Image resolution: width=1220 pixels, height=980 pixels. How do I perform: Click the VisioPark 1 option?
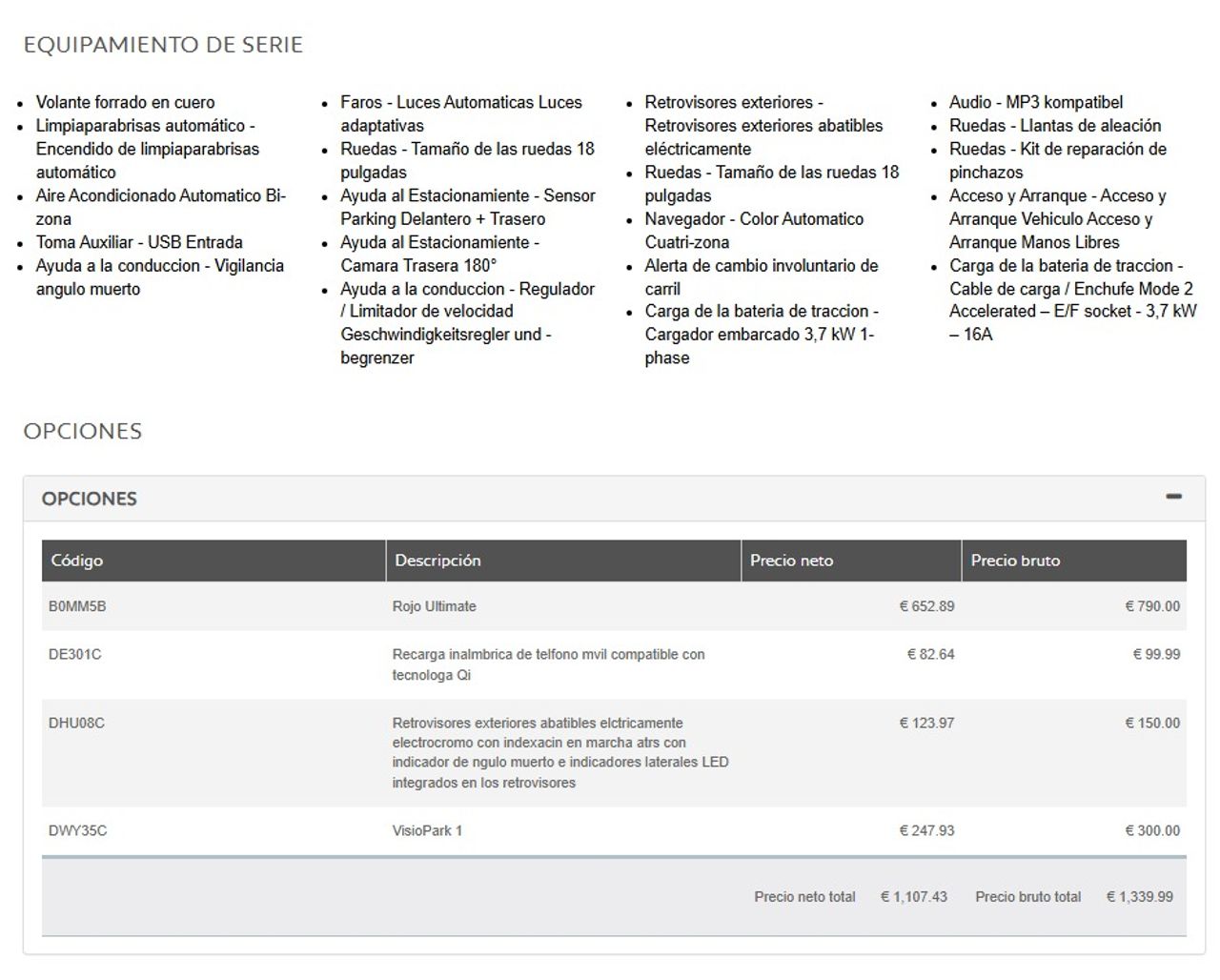tap(427, 830)
